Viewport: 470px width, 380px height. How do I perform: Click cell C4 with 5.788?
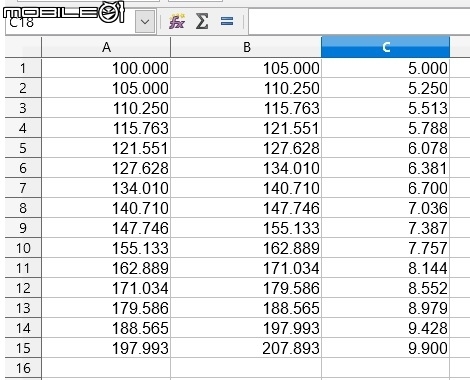pos(386,128)
